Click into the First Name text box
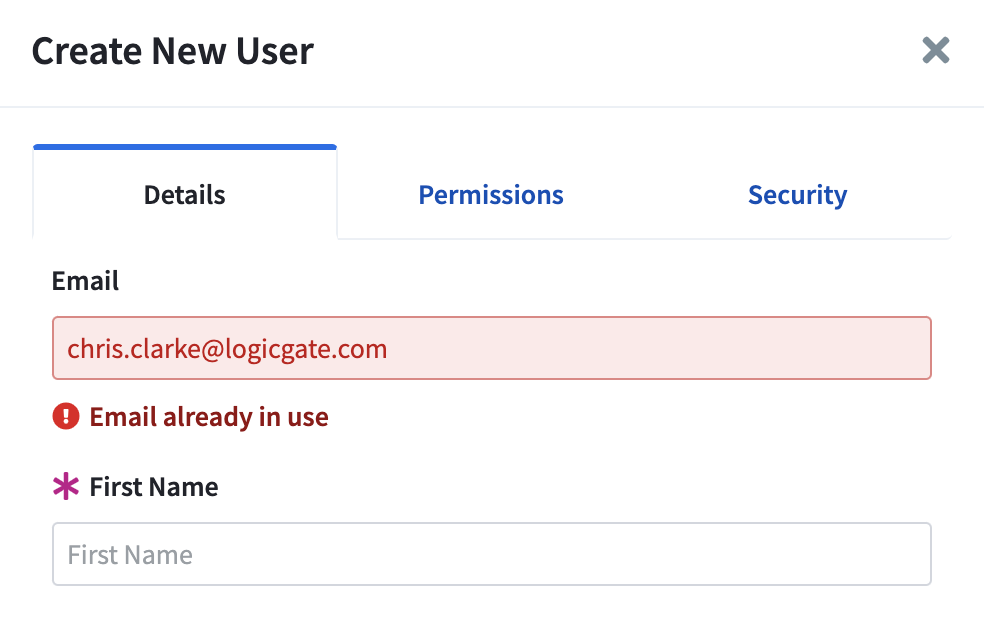This screenshot has height=620, width=984. [492, 554]
